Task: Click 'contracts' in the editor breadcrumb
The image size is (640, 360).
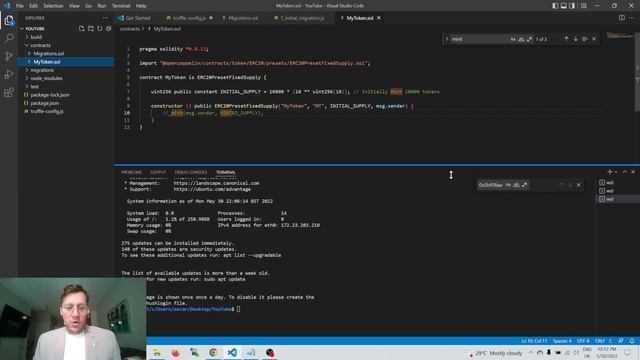Action: tap(129, 29)
